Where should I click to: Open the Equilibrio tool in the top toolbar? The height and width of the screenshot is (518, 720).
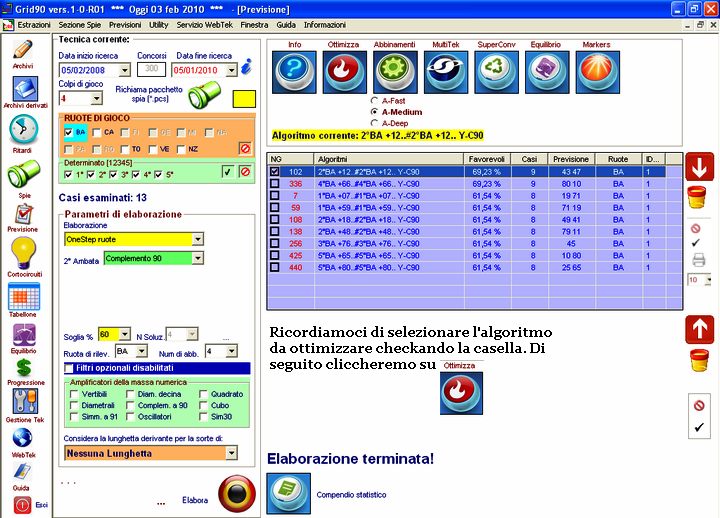pyautogui.click(x=544, y=73)
